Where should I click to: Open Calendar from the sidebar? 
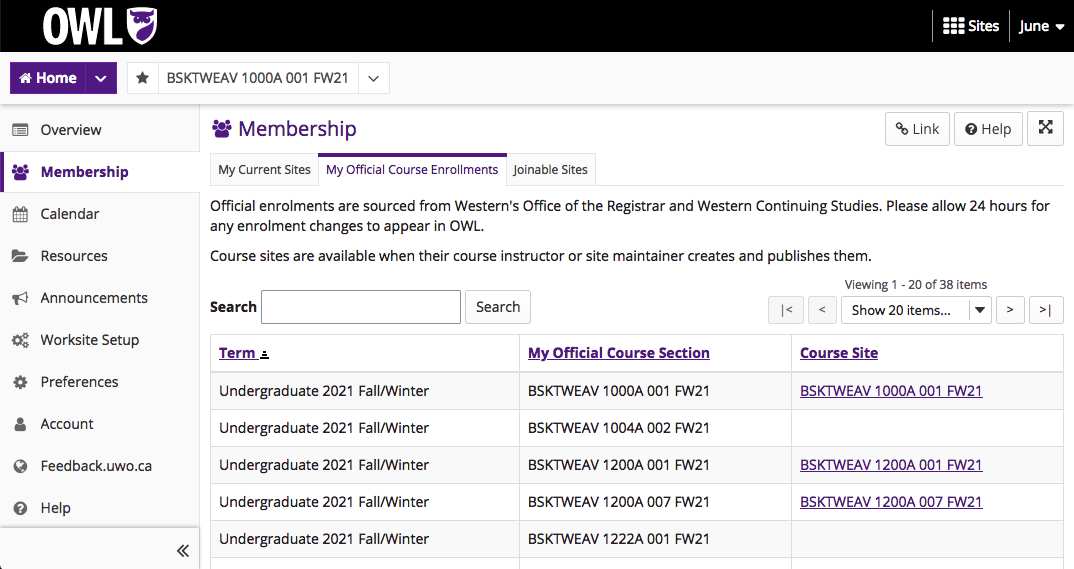(x=69, y=214)
